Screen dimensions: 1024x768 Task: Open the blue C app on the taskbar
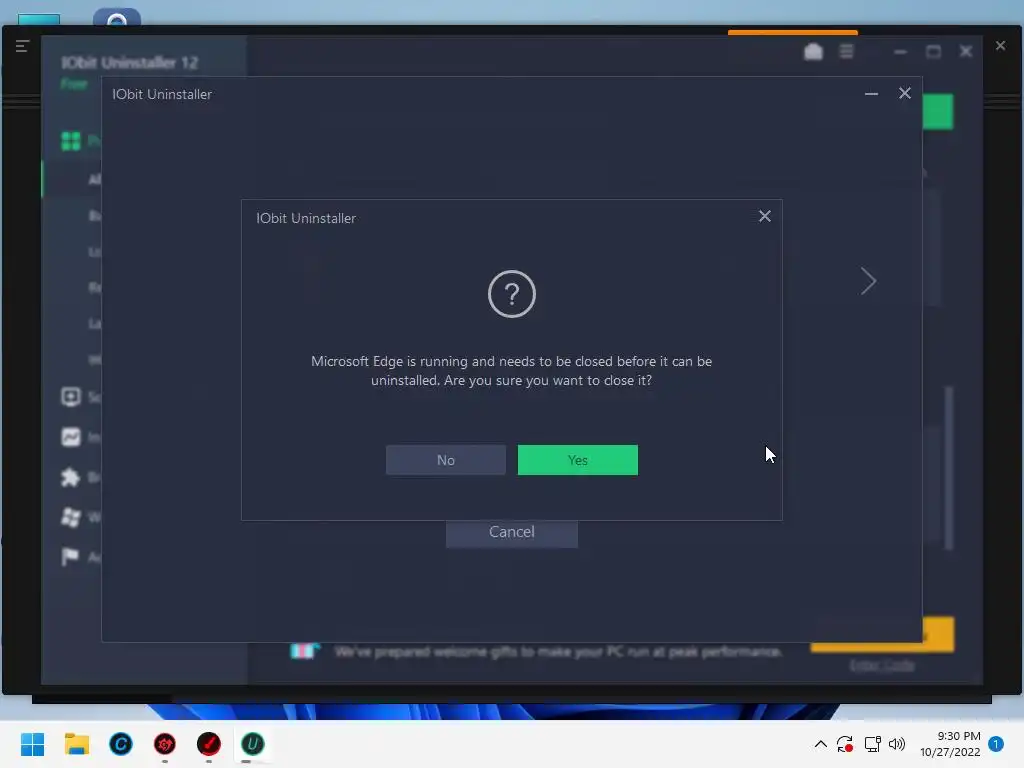(121, 744)
